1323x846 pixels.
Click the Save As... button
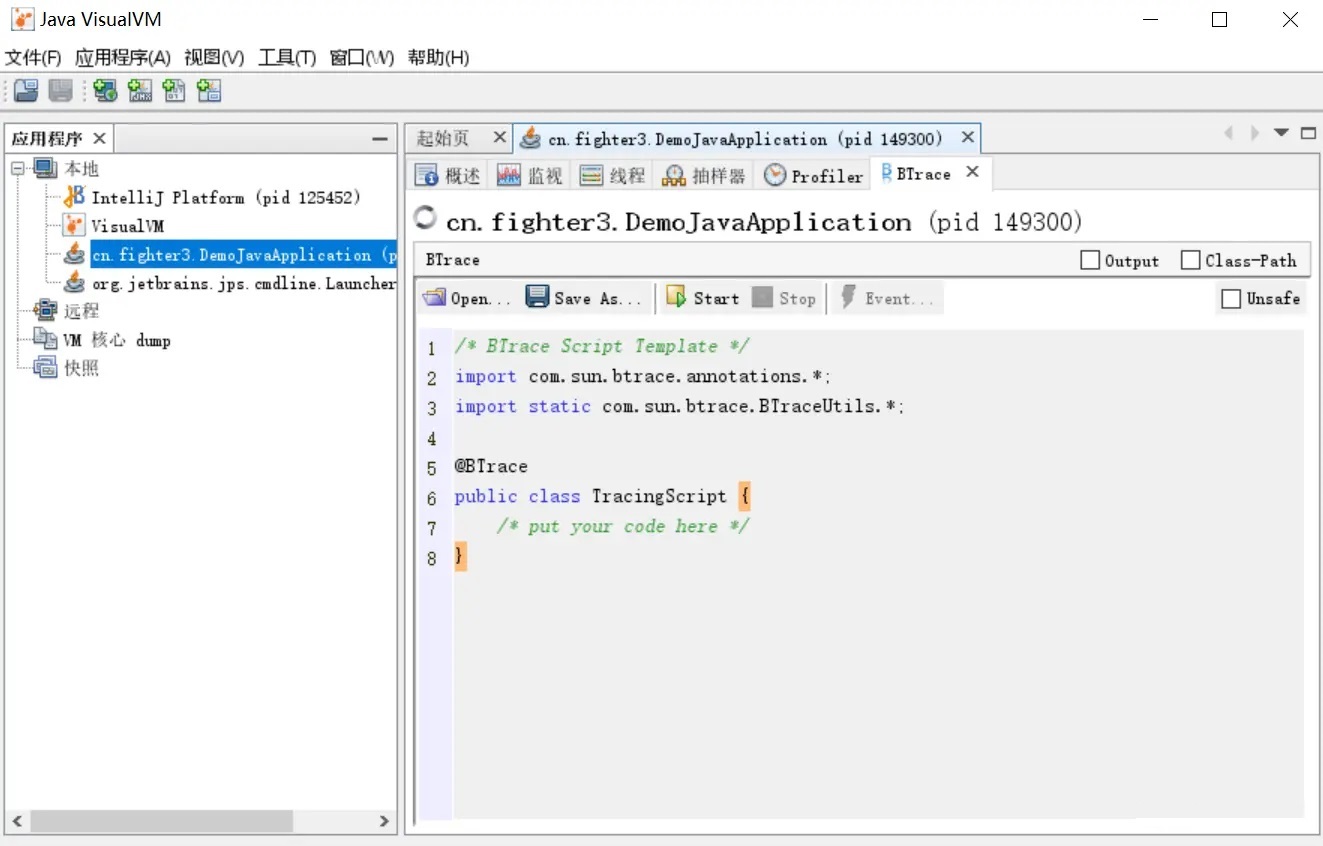click(584, 298)
